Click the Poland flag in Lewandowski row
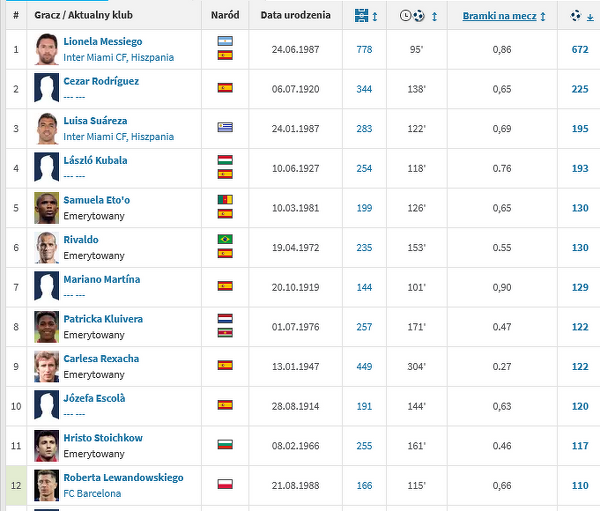The height and width of the screenshot is (511, 600). (225, 484)
